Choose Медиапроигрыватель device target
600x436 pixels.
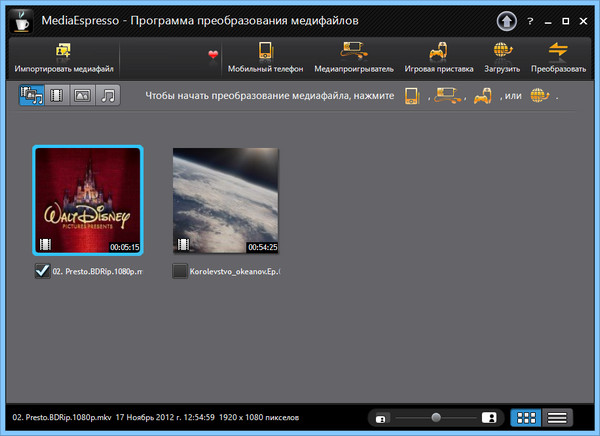(x=354, y=58)
